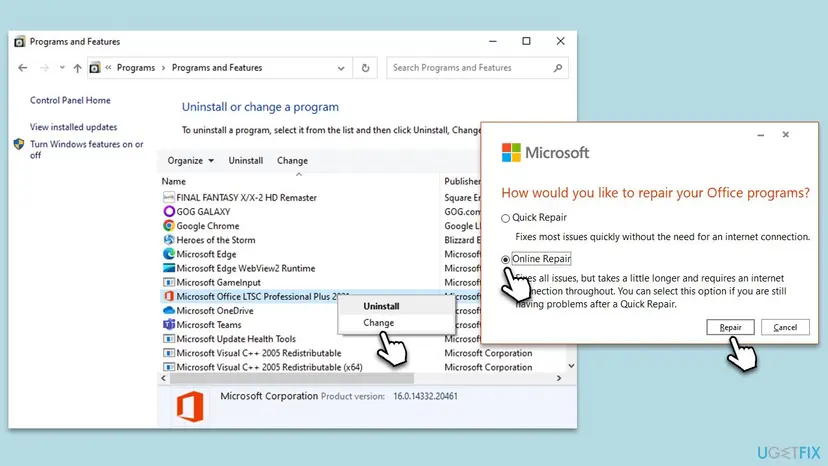Select the Online Repair radio button
This screenshot has width=828, height=466.
[505, 259]
